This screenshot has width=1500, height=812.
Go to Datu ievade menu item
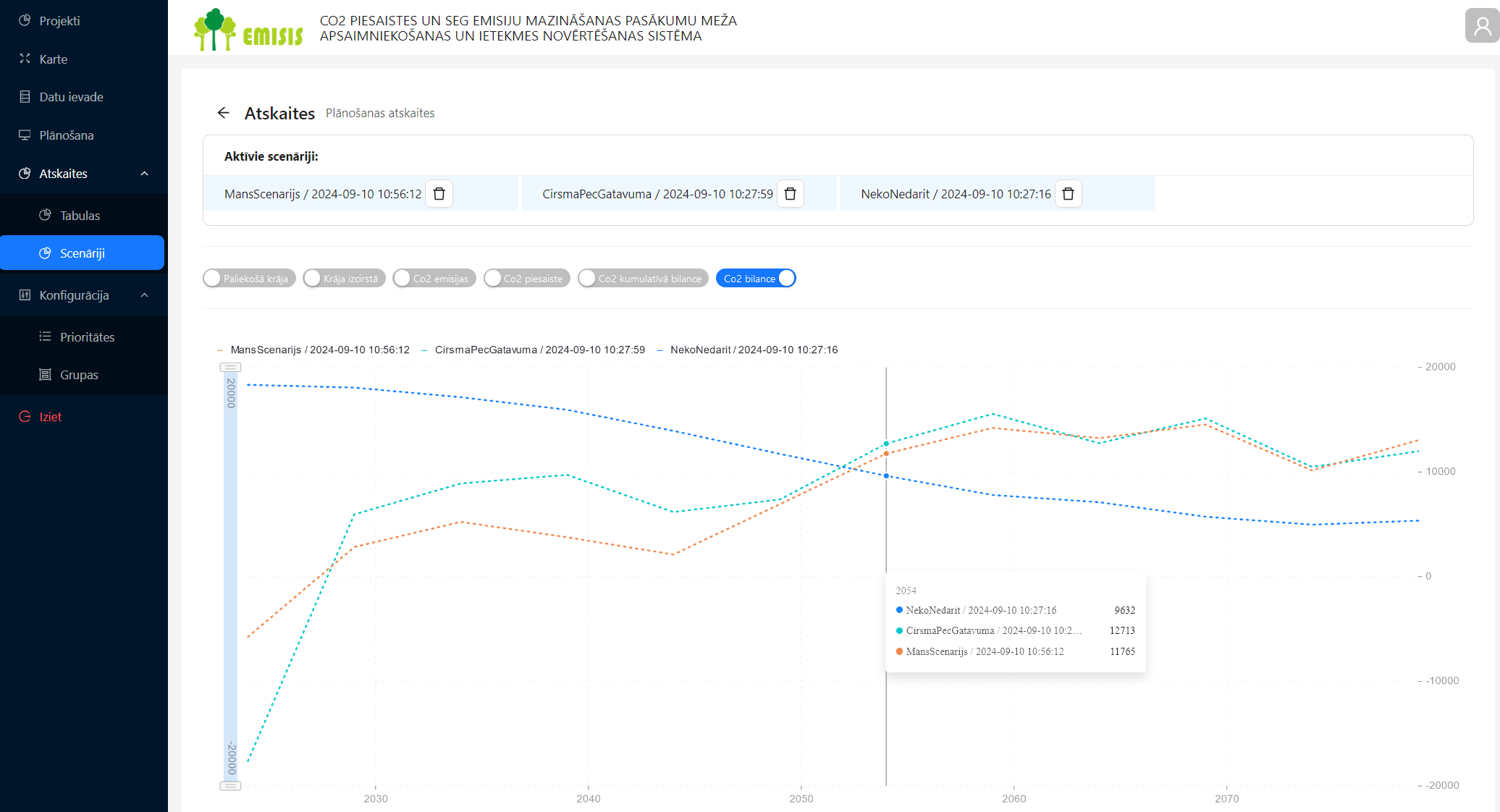coord(71,97)
